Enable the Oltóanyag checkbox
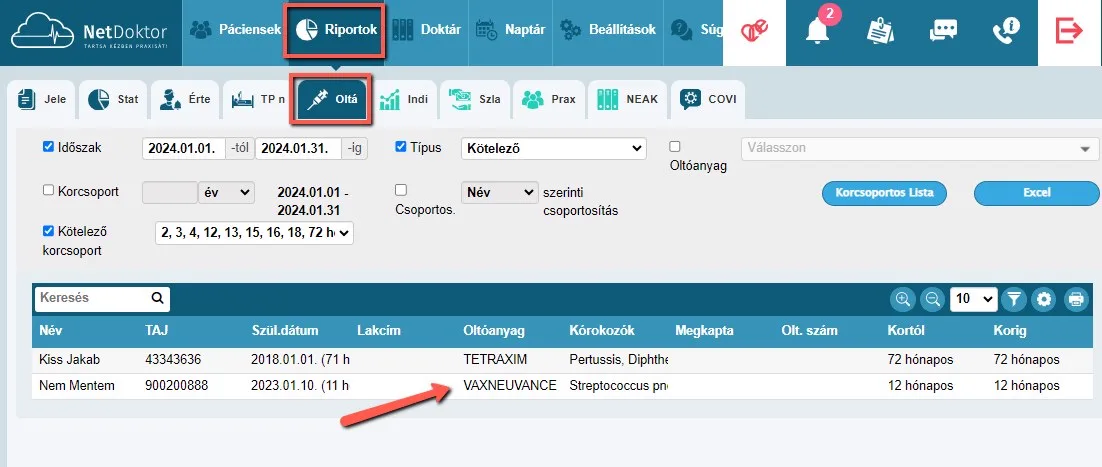1102x467 pixels. click(x=675, y=146)
